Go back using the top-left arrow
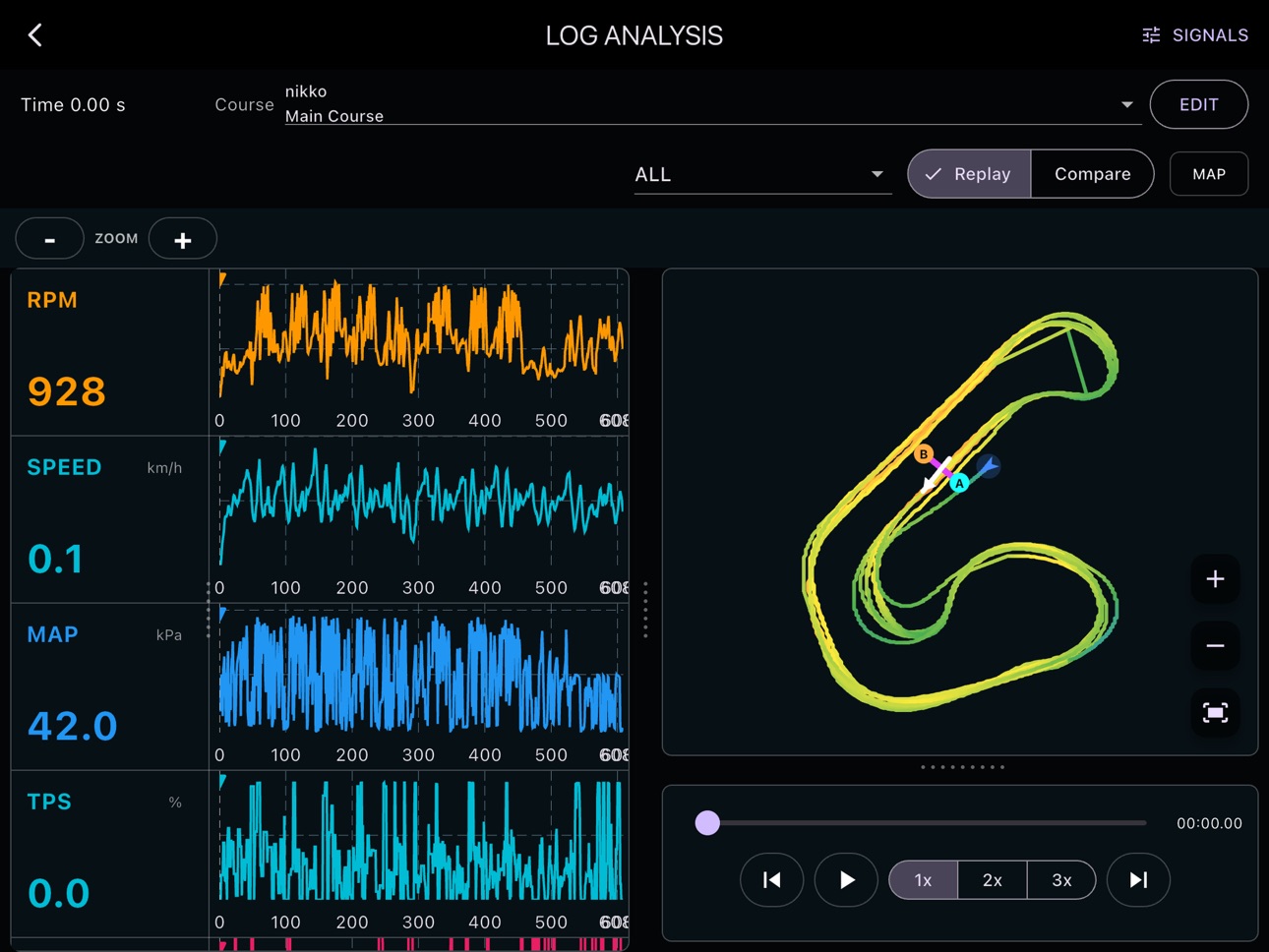 click(x=35, y=35)
